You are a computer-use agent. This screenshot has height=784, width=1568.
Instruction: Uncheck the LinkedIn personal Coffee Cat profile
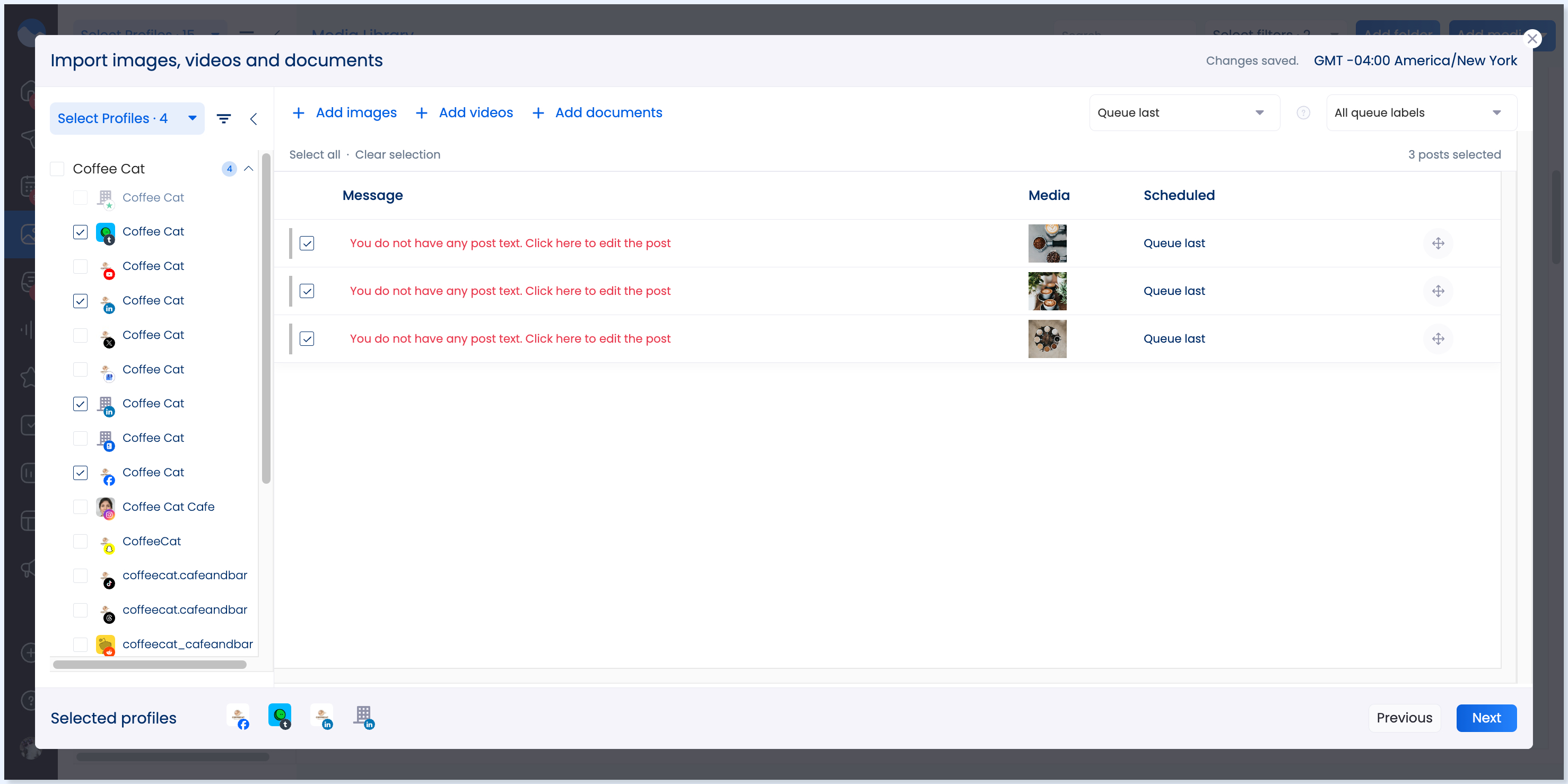(80, 301)
